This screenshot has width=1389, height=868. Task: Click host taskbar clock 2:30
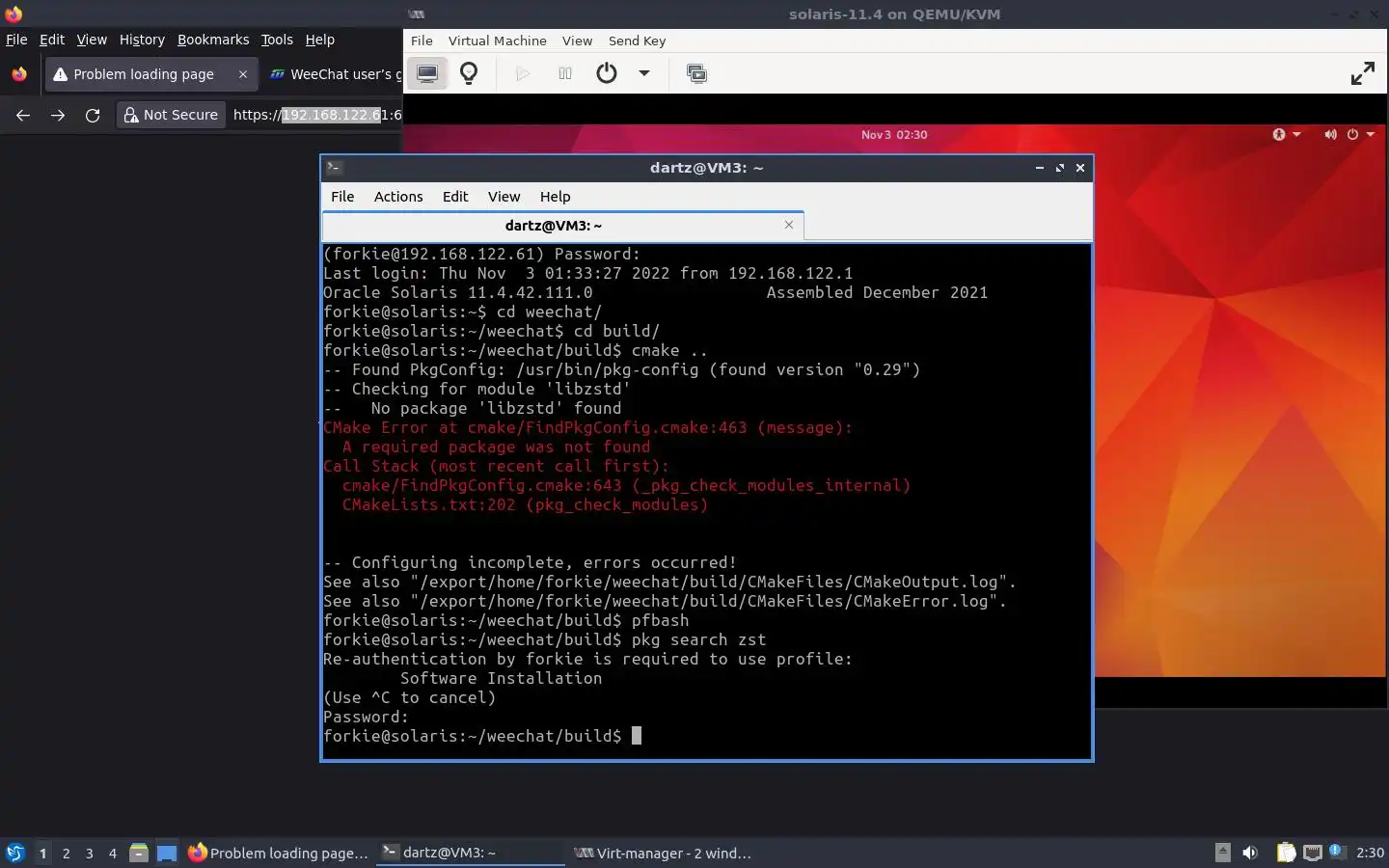pyautogui.click(x=1370, y=853)
